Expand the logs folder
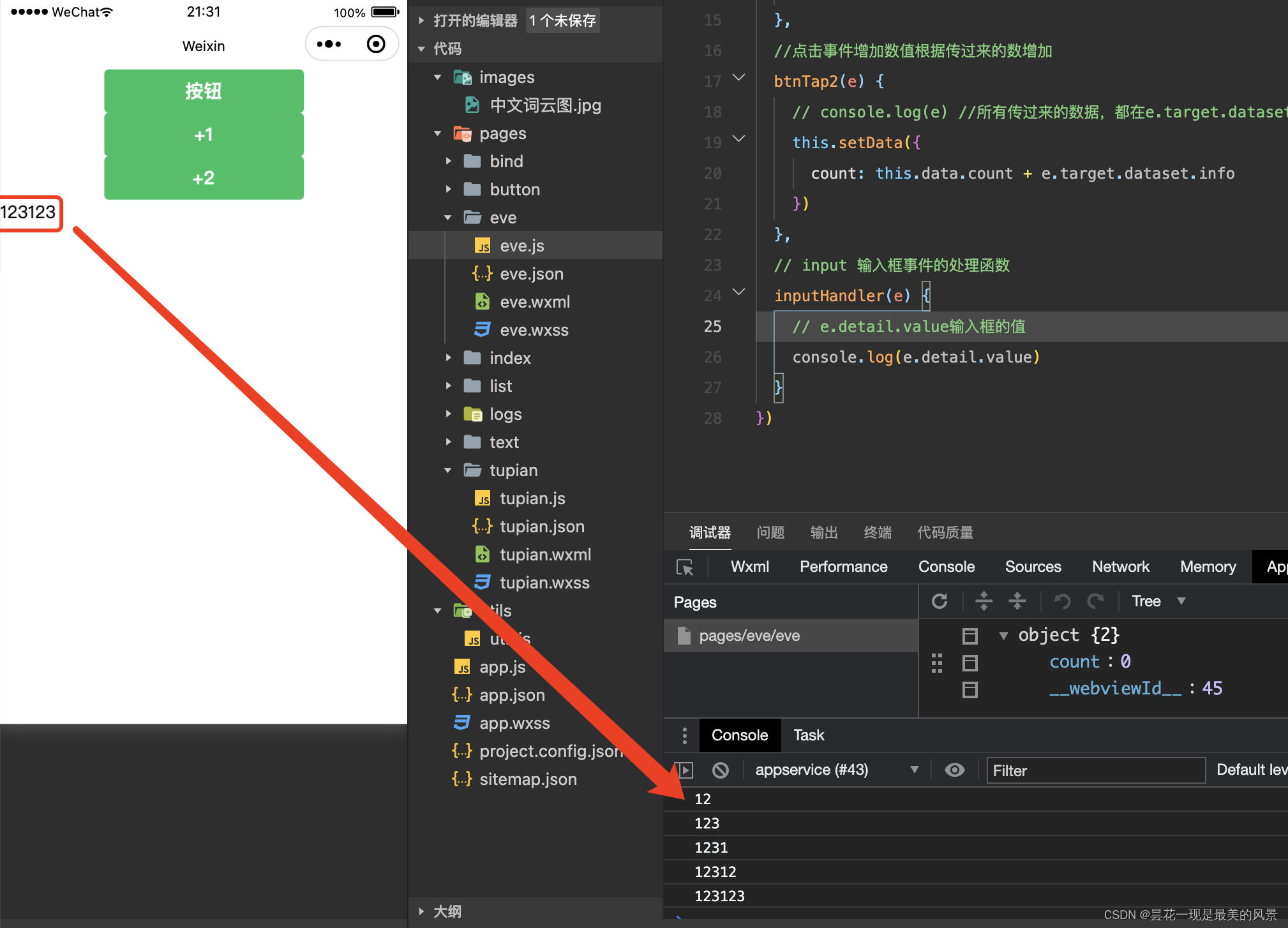1288x928 pixels. [x=449, y=414]
